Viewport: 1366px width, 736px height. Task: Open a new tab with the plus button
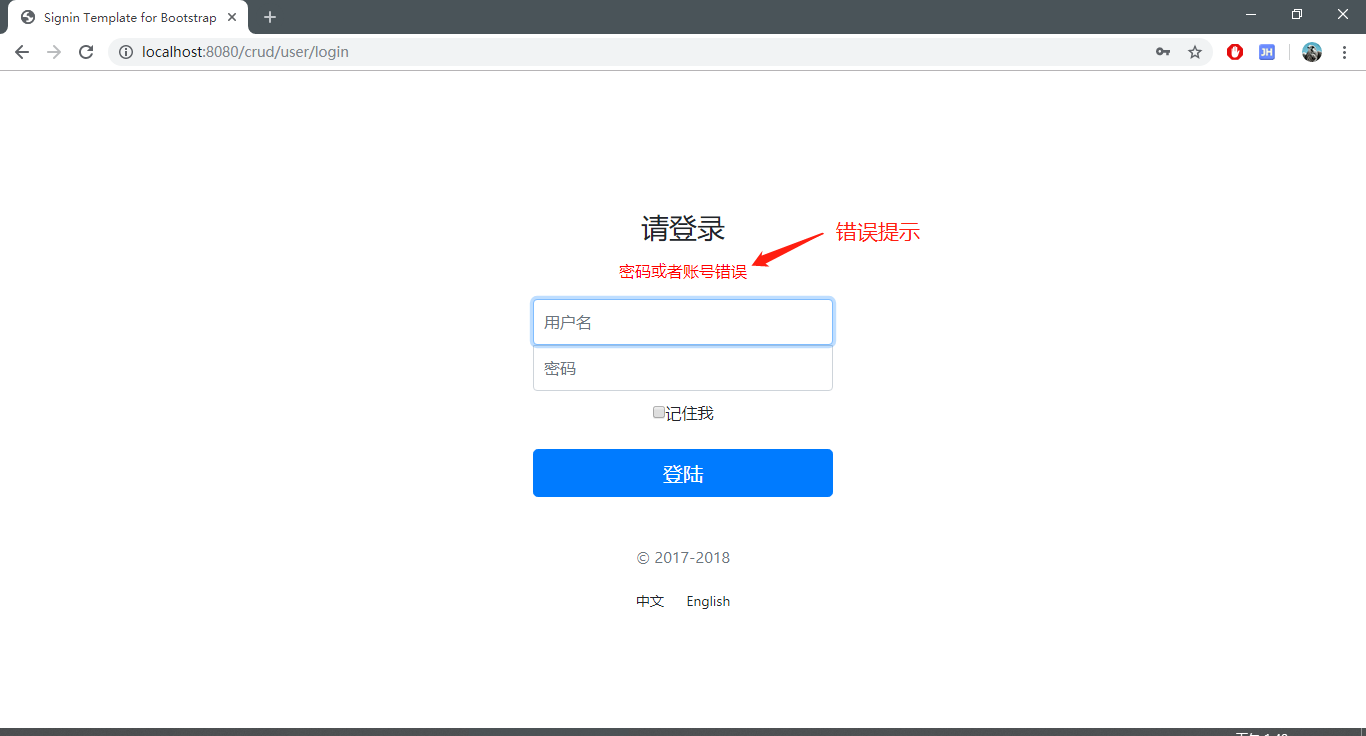click(x=269, y=17)
